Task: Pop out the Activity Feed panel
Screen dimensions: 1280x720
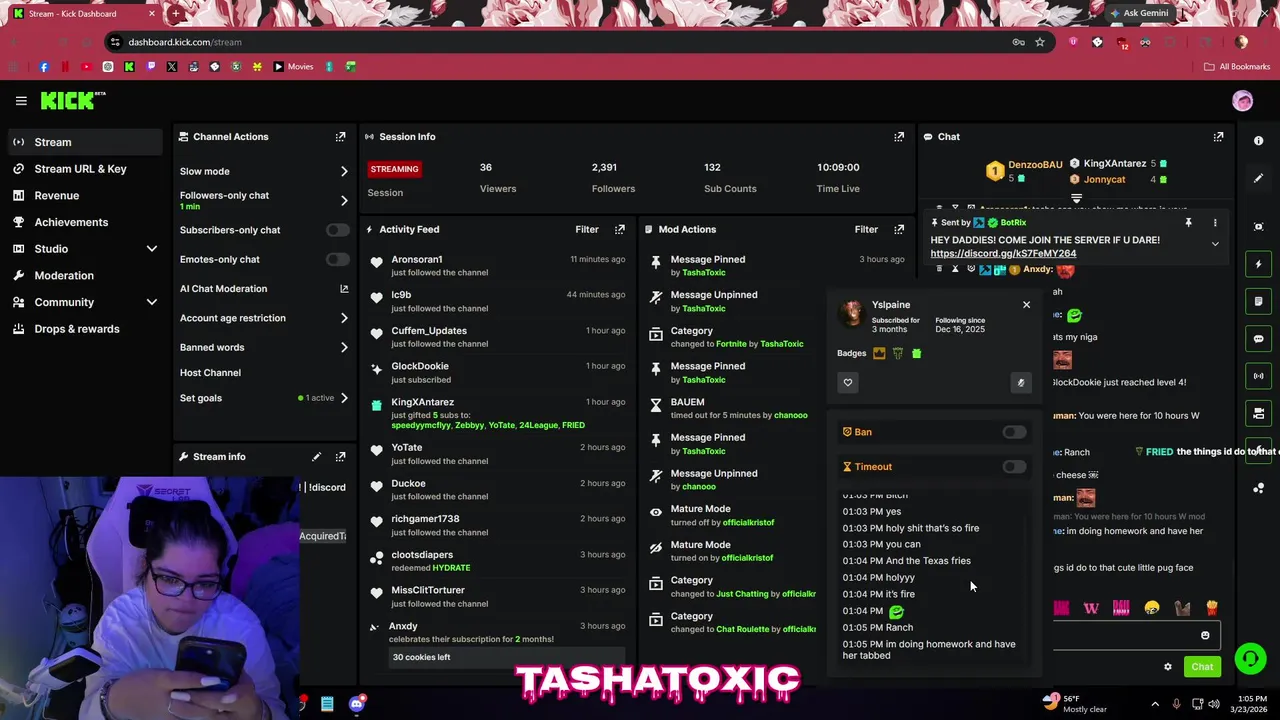Action: [x=620, y=229]
